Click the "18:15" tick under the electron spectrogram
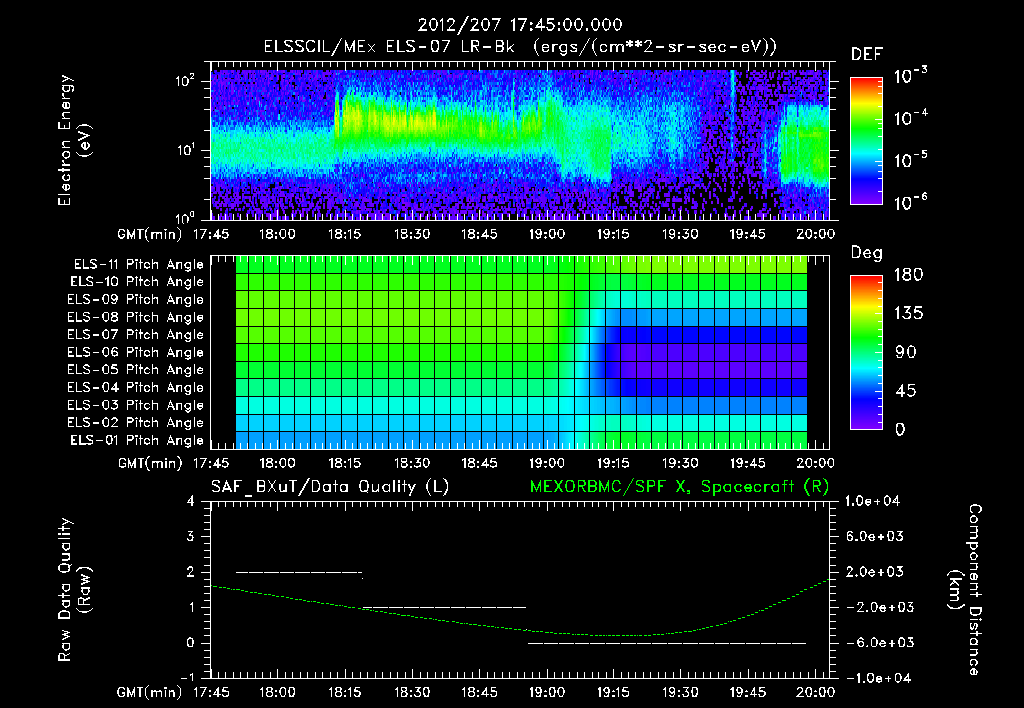Image resolution: width=1024 pixels, height=708 pixels. (x=344, y=234)
